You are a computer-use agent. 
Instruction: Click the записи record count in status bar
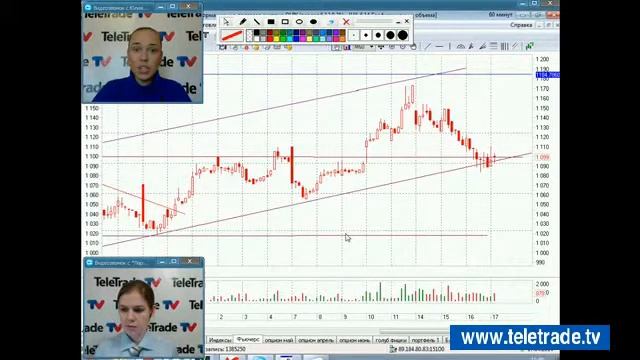tap(225, 349)
